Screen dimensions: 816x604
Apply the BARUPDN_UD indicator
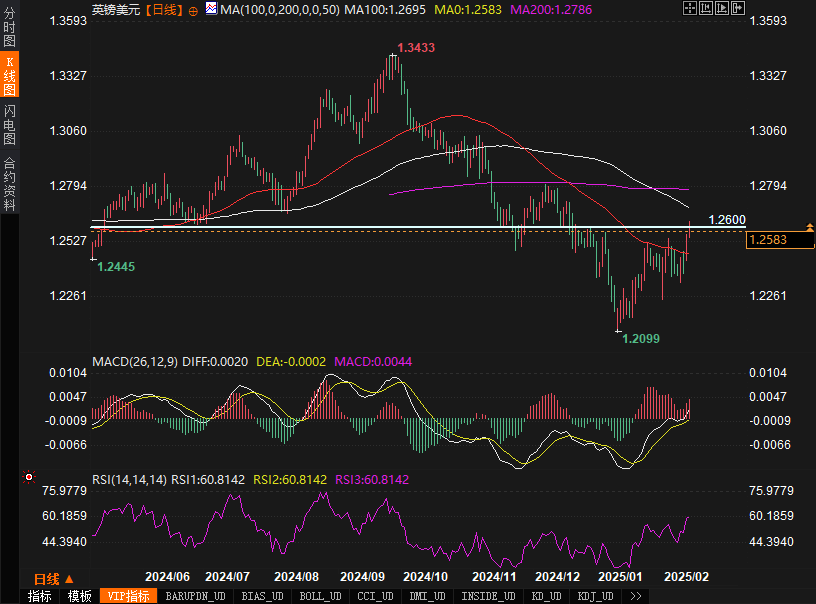[195, 596]
